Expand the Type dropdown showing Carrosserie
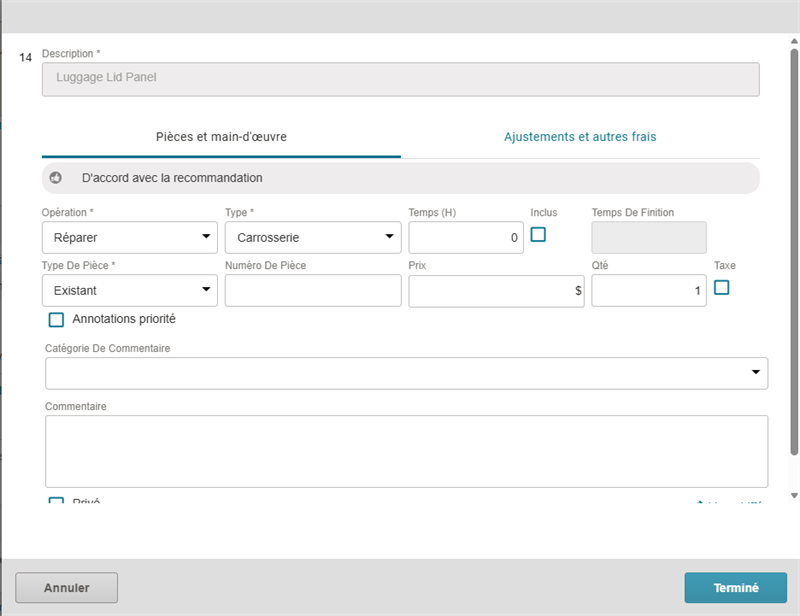The image size is (800, 616). [x=312, y=237]
